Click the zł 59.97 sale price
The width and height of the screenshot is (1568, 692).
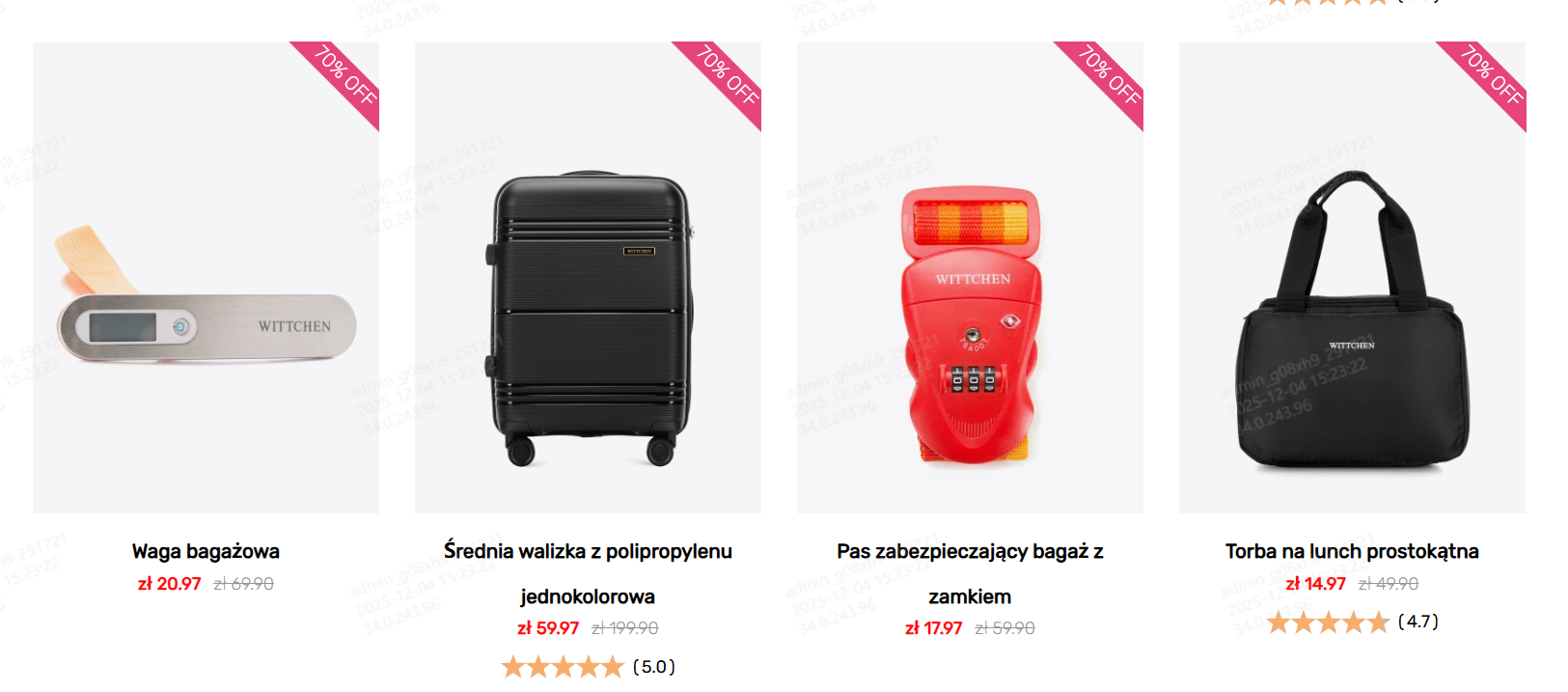548,628
